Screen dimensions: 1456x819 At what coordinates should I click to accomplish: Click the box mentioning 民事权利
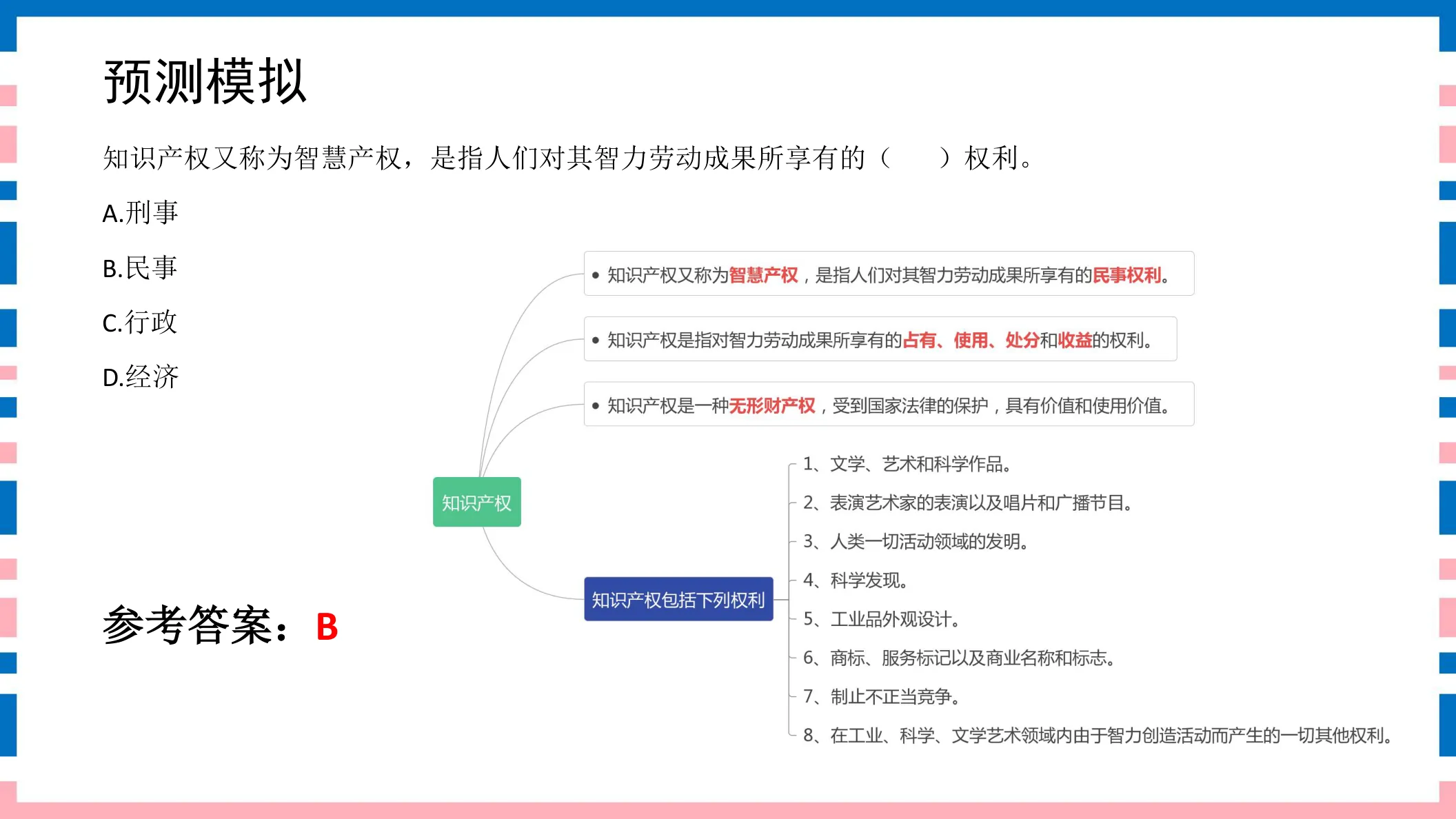(889, 274)
